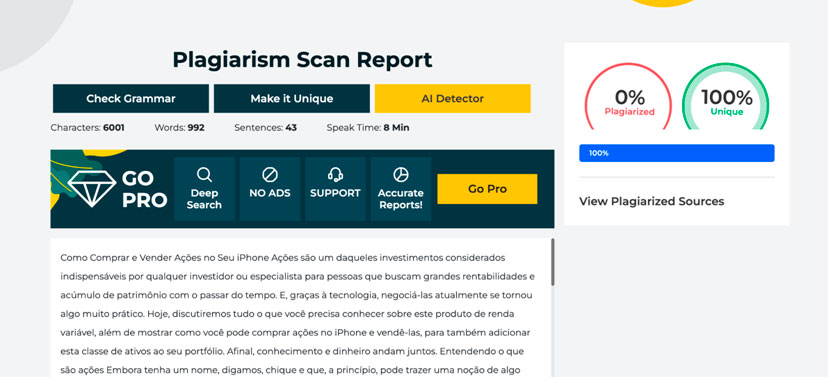Click the Check Grammar button
This screenshot has width=830, height=382.
pos(131,98)
